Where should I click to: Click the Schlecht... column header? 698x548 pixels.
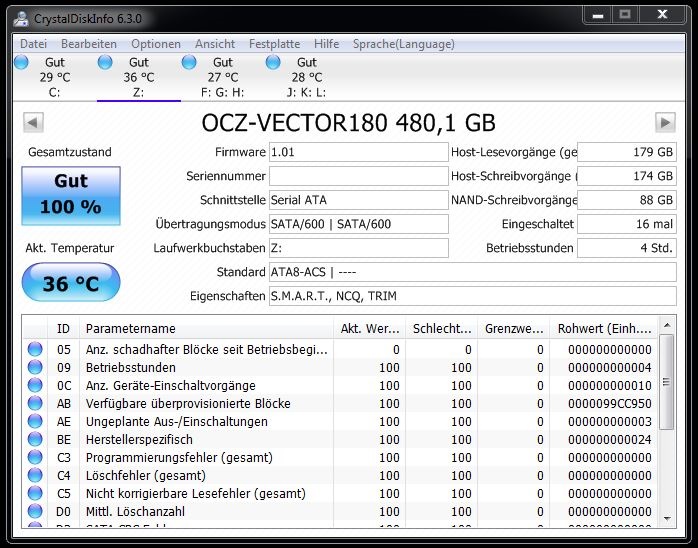tap(442, 329)
